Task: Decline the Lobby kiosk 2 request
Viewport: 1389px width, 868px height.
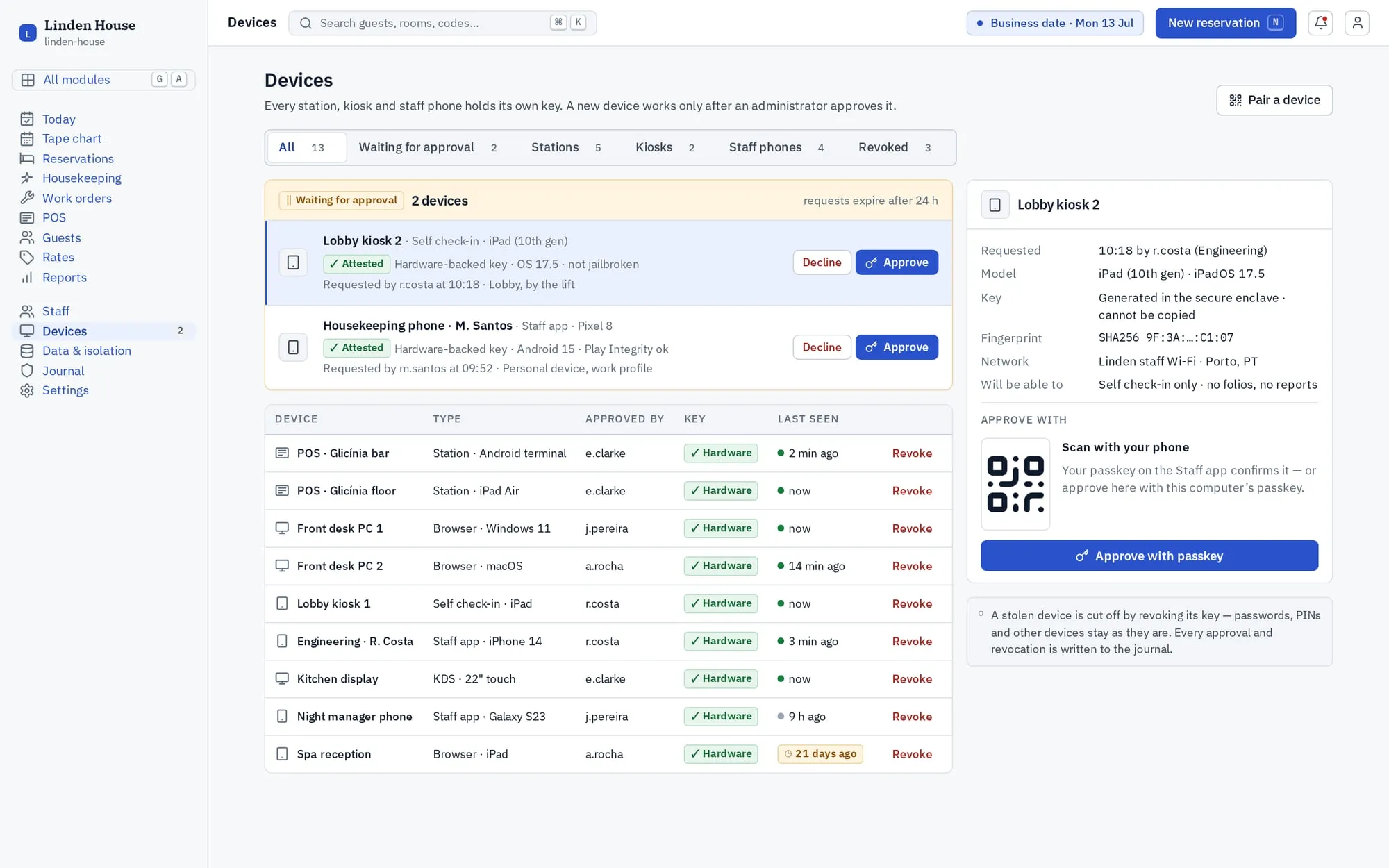Action: [x=822, y=262]
